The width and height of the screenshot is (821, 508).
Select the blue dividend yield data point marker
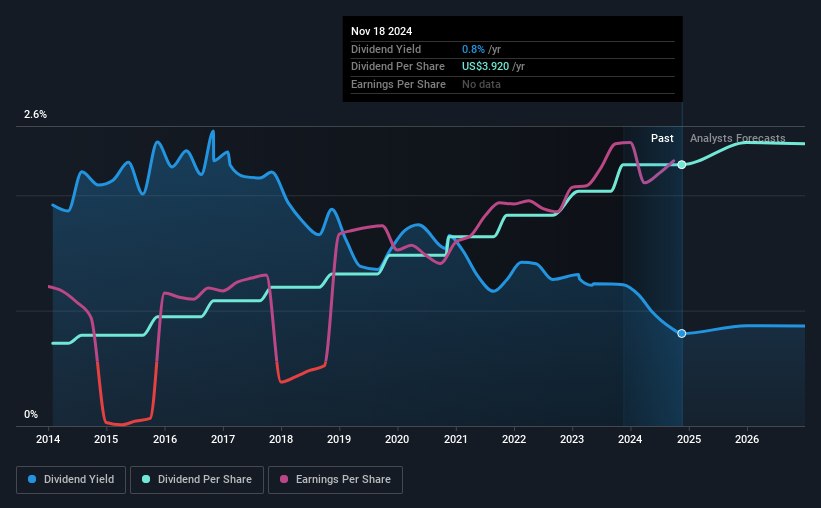coord(682,334)
